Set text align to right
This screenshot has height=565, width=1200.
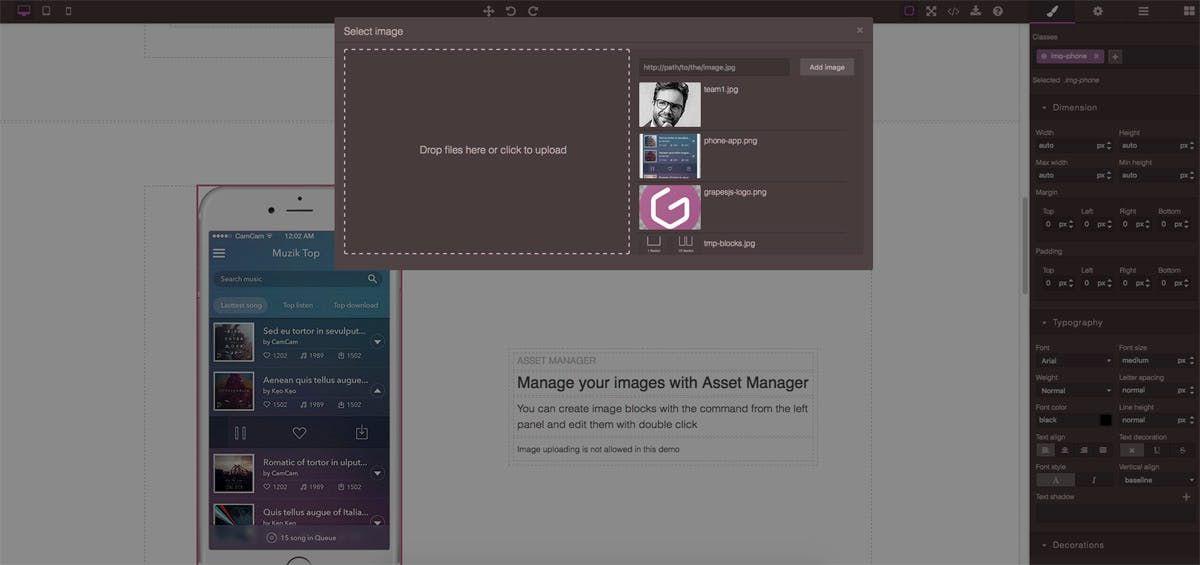1084,450
